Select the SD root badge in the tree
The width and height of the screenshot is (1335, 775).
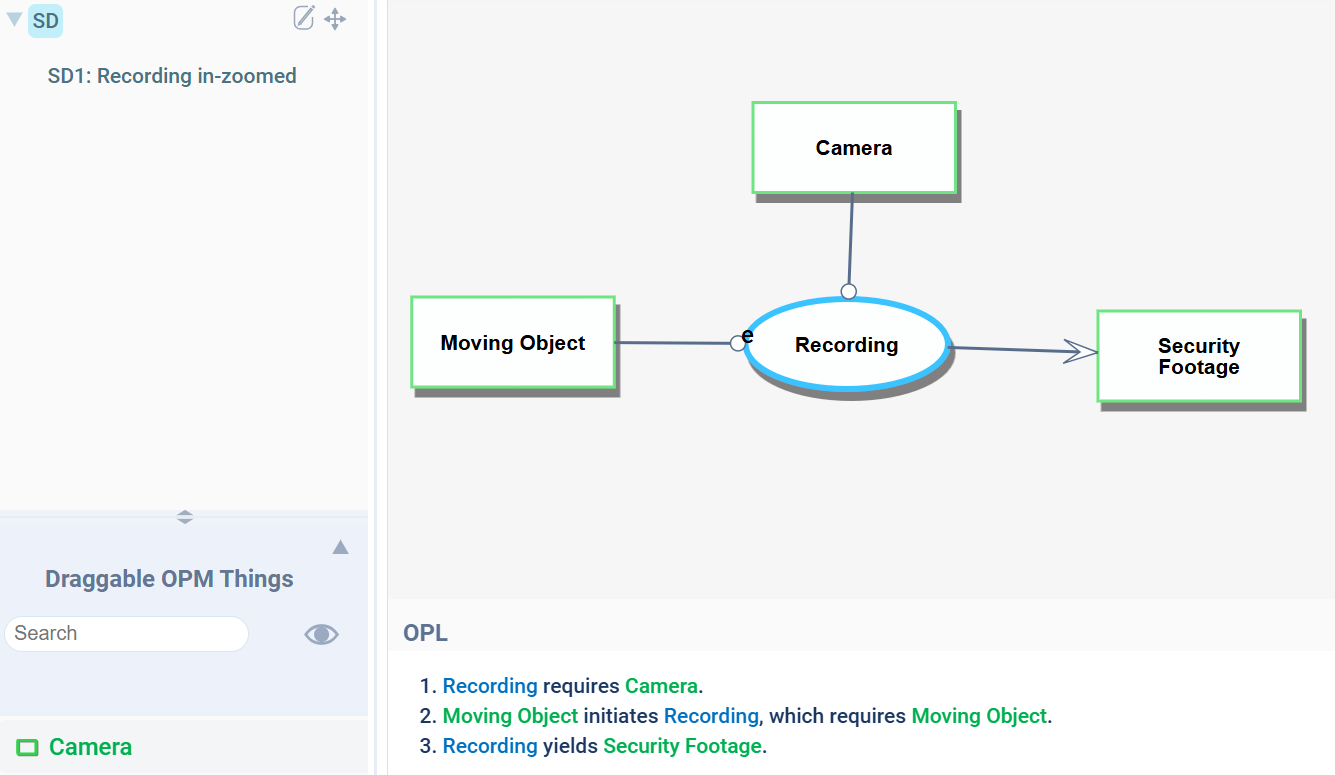(45, 20)
